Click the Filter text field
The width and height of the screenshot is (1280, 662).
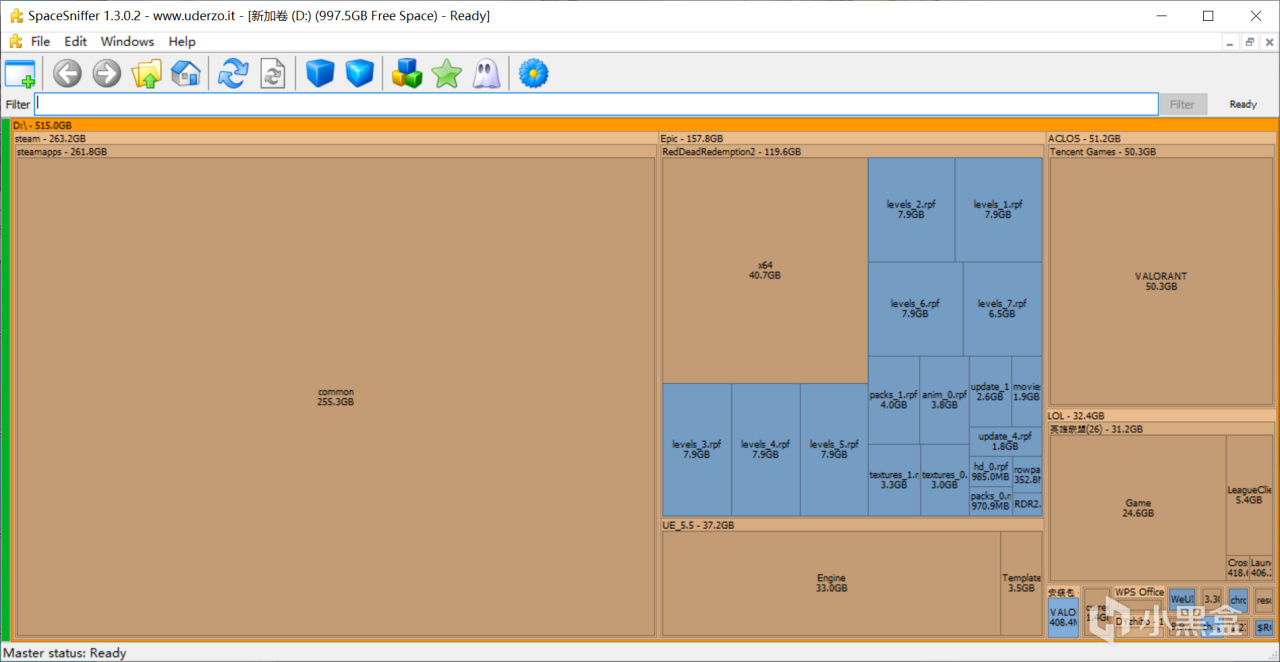(596, 104)
